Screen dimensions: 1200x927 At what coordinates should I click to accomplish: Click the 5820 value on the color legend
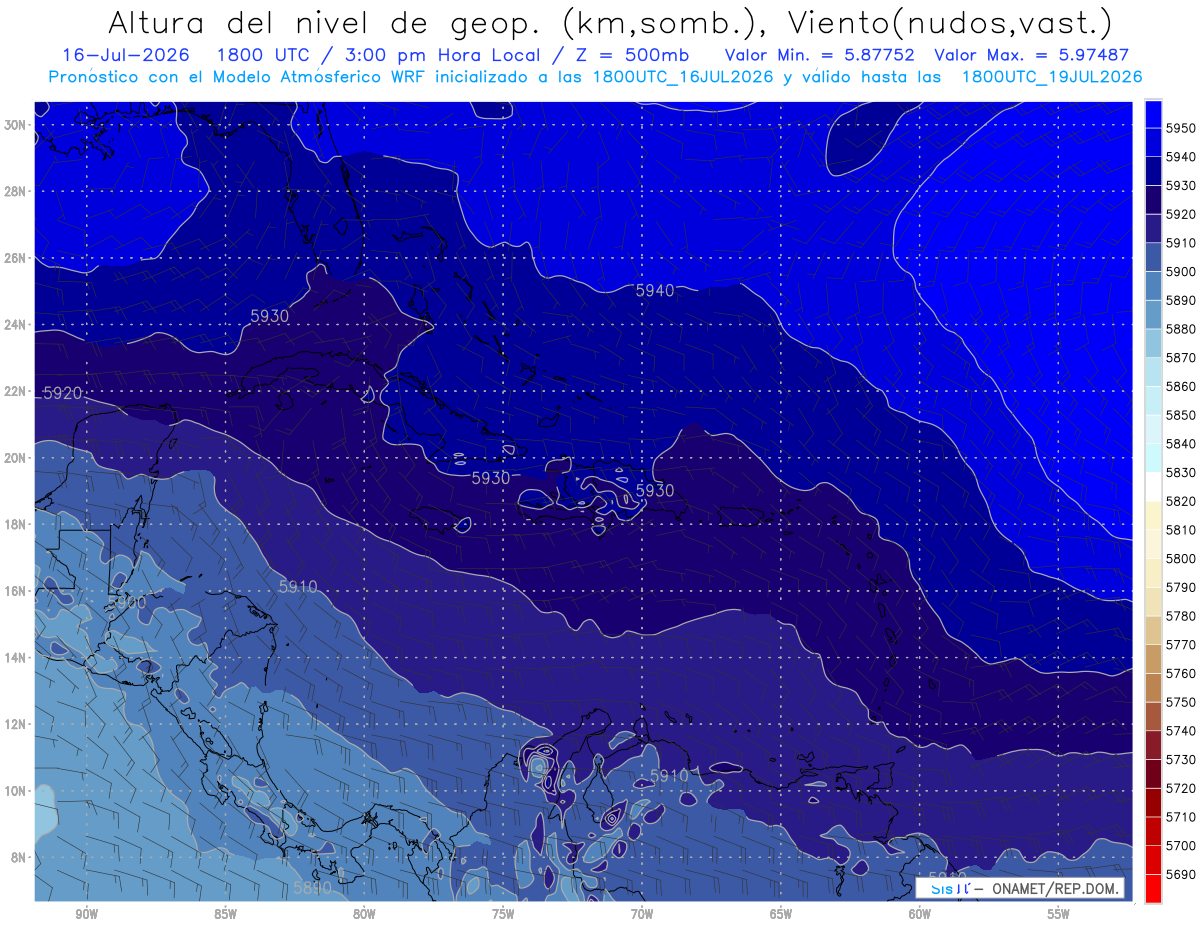(1181, 501)
